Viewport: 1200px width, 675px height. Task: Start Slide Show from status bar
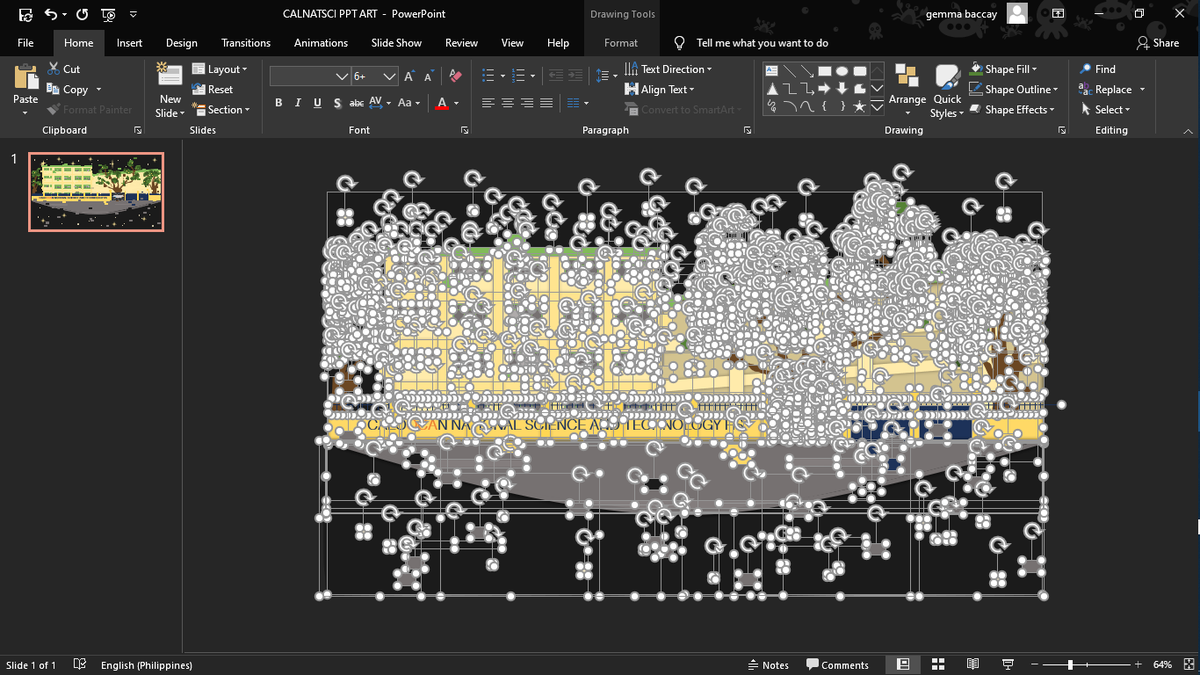pyautogui.click(x=1007, y=665)
